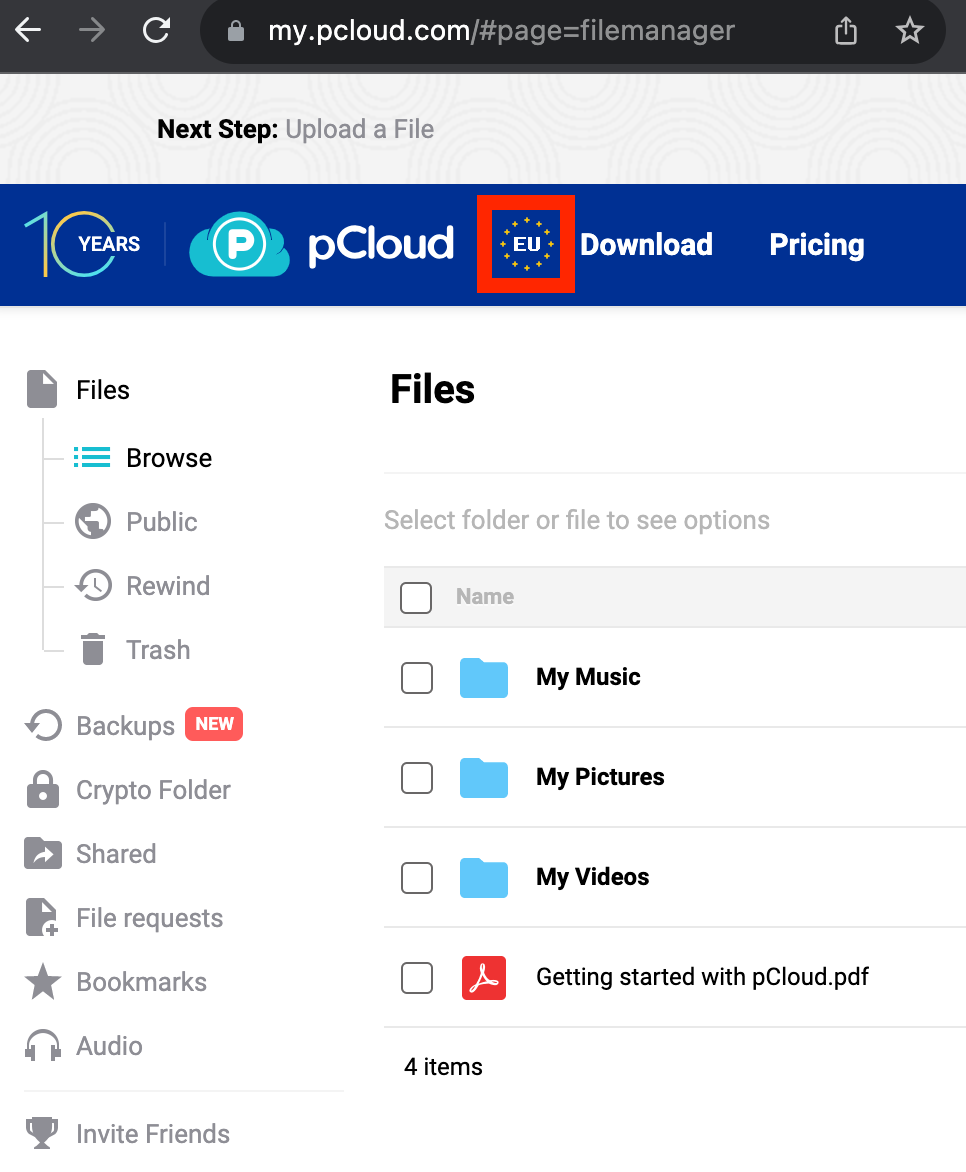Select the Browse icon under Files
Image resolution: width=966 pixels, height=1172 pixels.
tap(92, 457)
